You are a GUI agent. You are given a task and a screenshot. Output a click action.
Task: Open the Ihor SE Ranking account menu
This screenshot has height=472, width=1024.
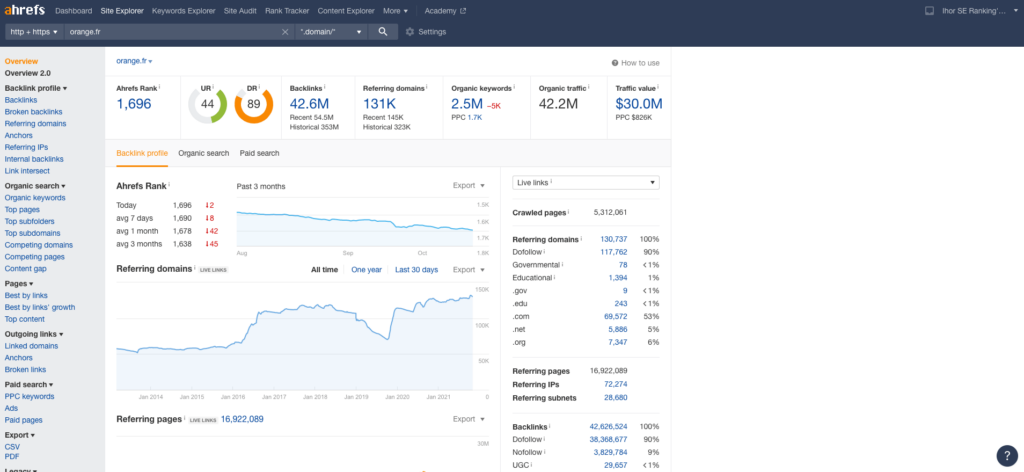(979, 11)
